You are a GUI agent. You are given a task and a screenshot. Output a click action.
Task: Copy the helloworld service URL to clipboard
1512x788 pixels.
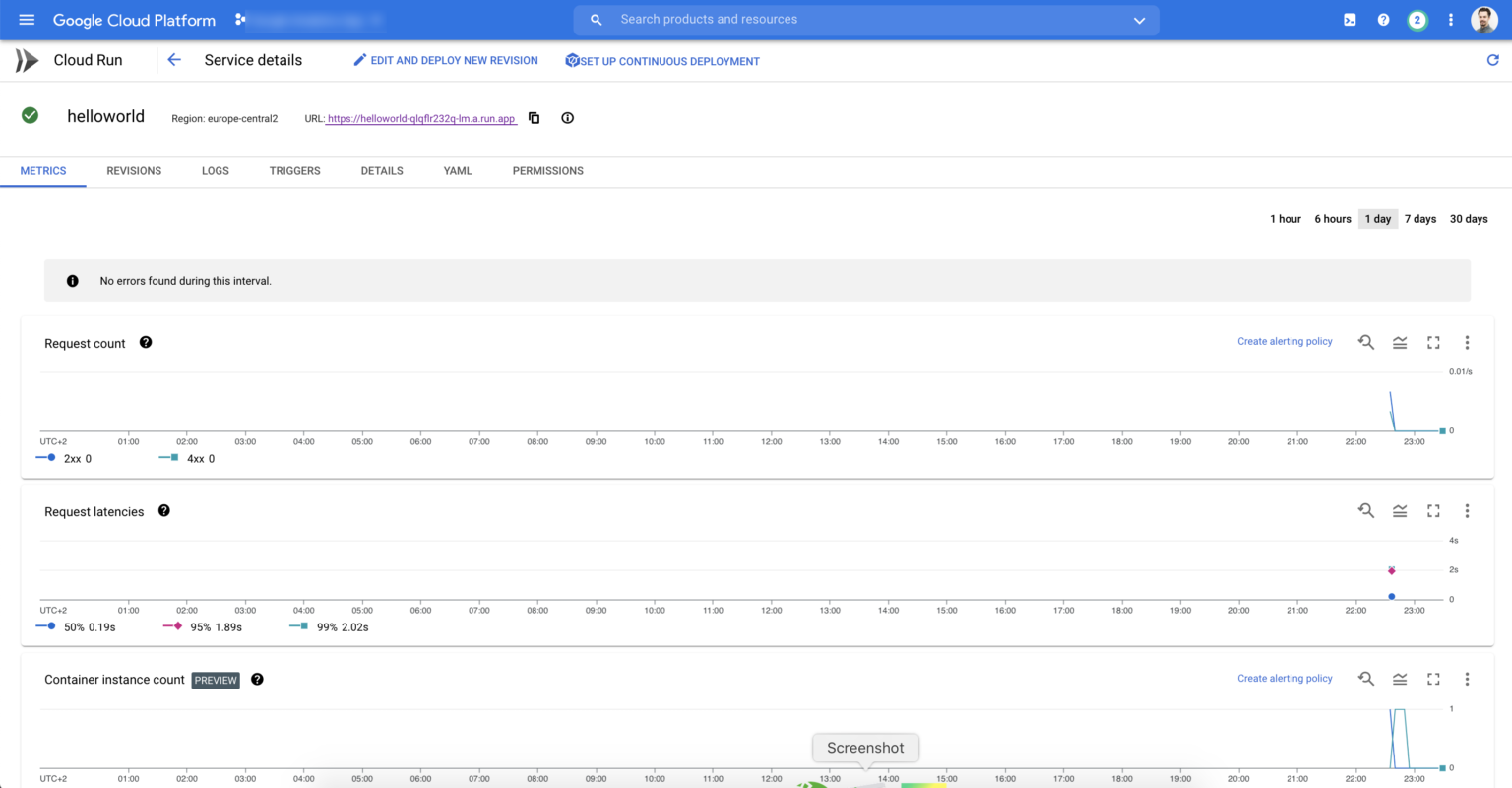[535, 118]
